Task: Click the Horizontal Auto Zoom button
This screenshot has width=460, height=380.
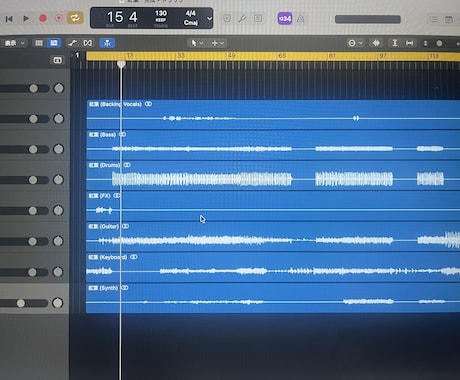Action: (409, 43)
